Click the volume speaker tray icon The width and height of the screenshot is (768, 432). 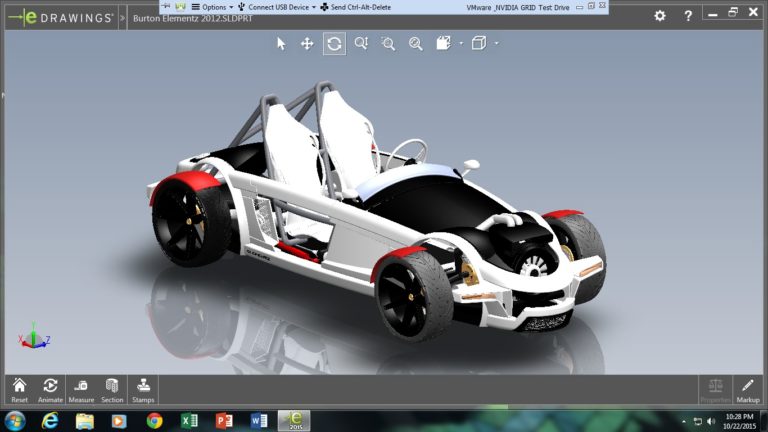[711, 421]
